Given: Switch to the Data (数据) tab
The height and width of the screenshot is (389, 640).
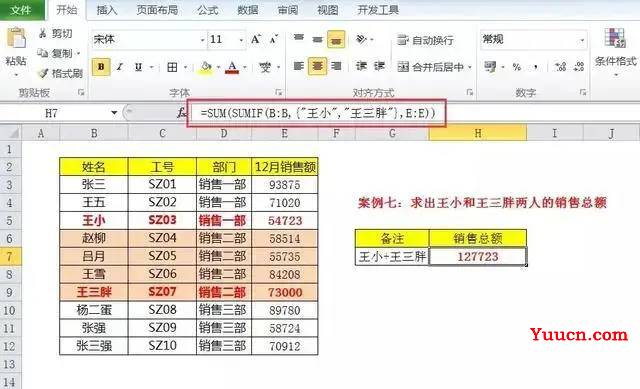Looking at the screenshot, I should (x=248, y=10).
